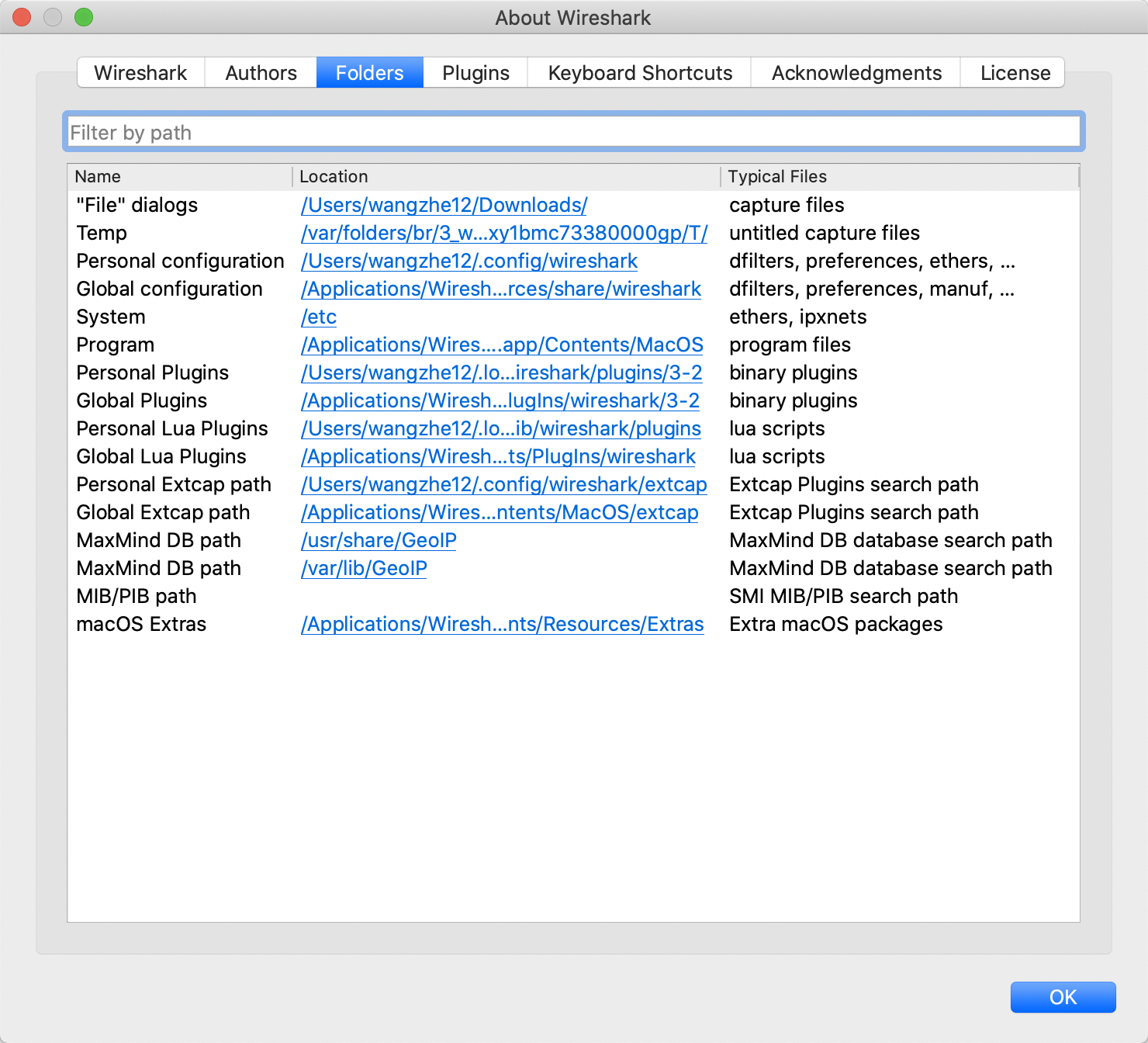The width and height of the screenshot is (1148, 1043).
Task: Select the Program row name
Action: (x=116, y=345)
